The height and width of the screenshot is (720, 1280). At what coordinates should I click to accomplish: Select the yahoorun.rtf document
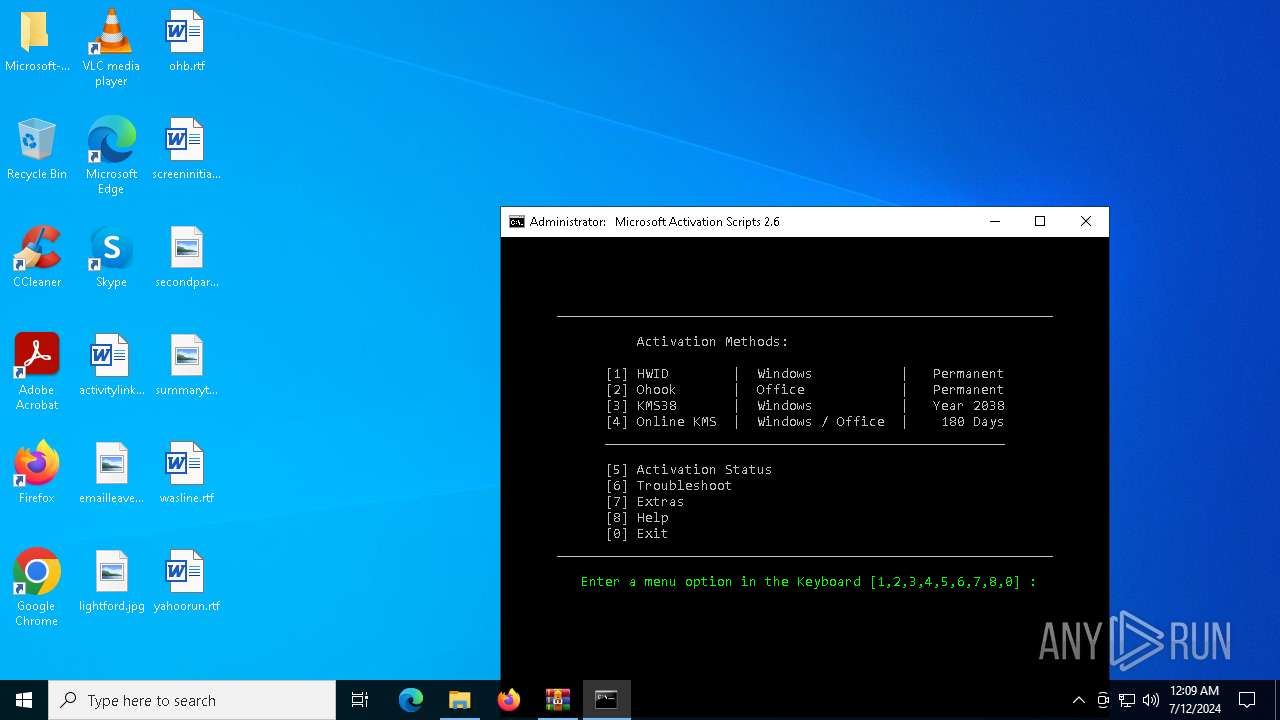[x=186, y=581]
